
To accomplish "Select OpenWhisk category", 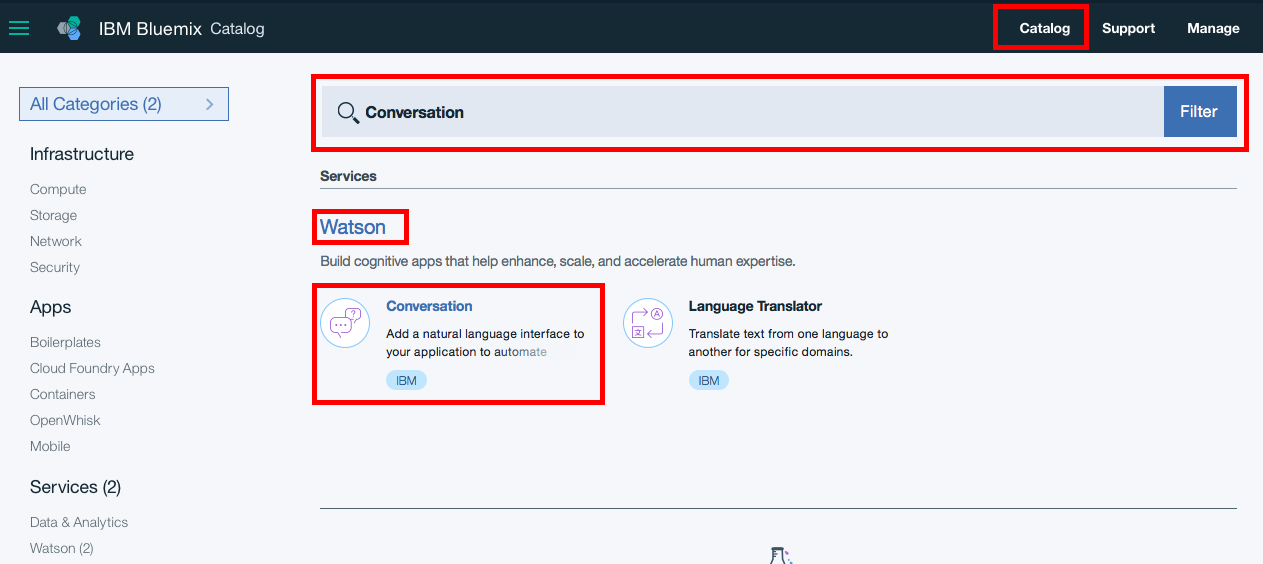I will point(65,420).
